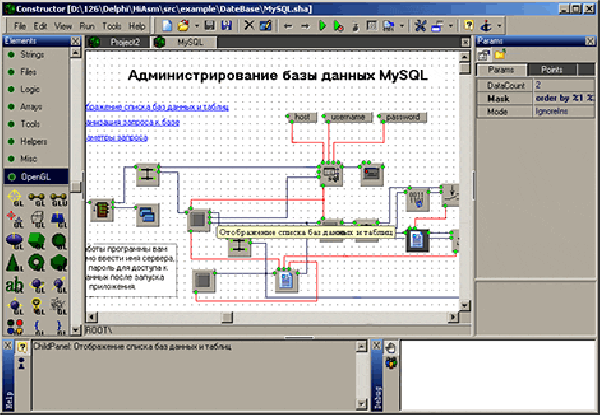The image size is (600, 415).
Task: Click the yellow question icon in Help panel
Action: coord(22,347)
